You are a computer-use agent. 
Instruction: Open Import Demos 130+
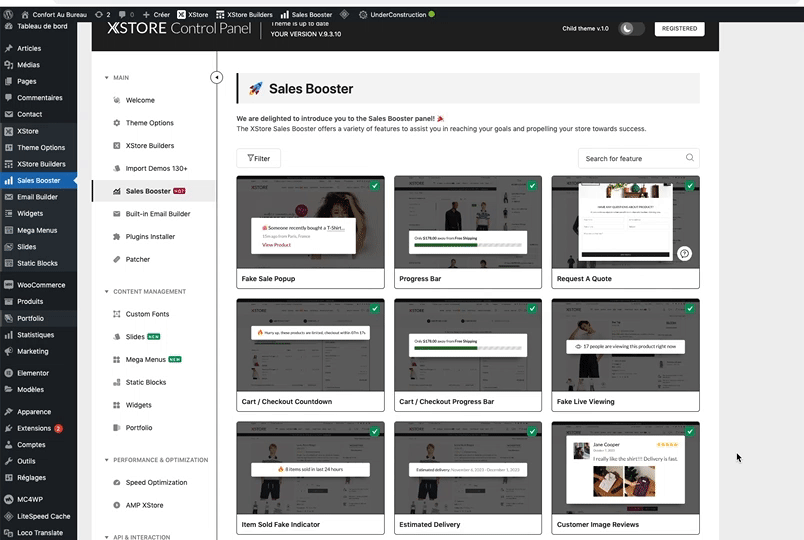tap(156, 168)
